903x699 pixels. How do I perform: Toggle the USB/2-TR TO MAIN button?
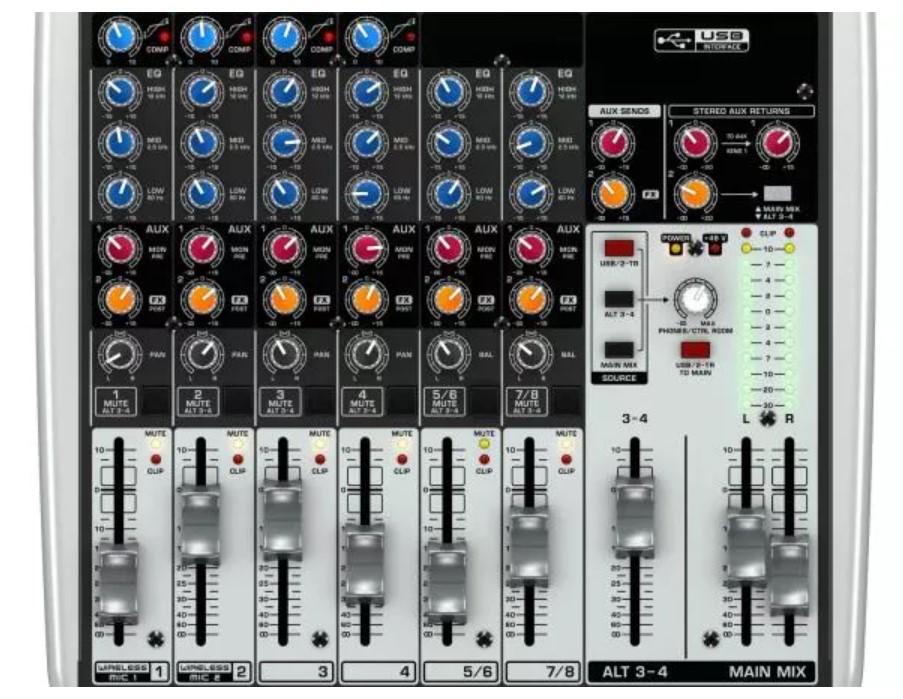coord(694,349)
